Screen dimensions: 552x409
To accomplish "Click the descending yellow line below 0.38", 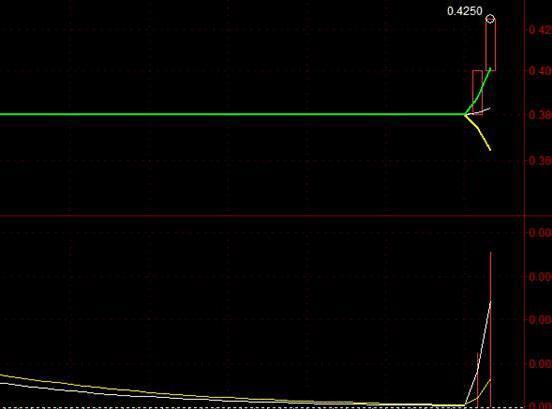I will (479, 131).
